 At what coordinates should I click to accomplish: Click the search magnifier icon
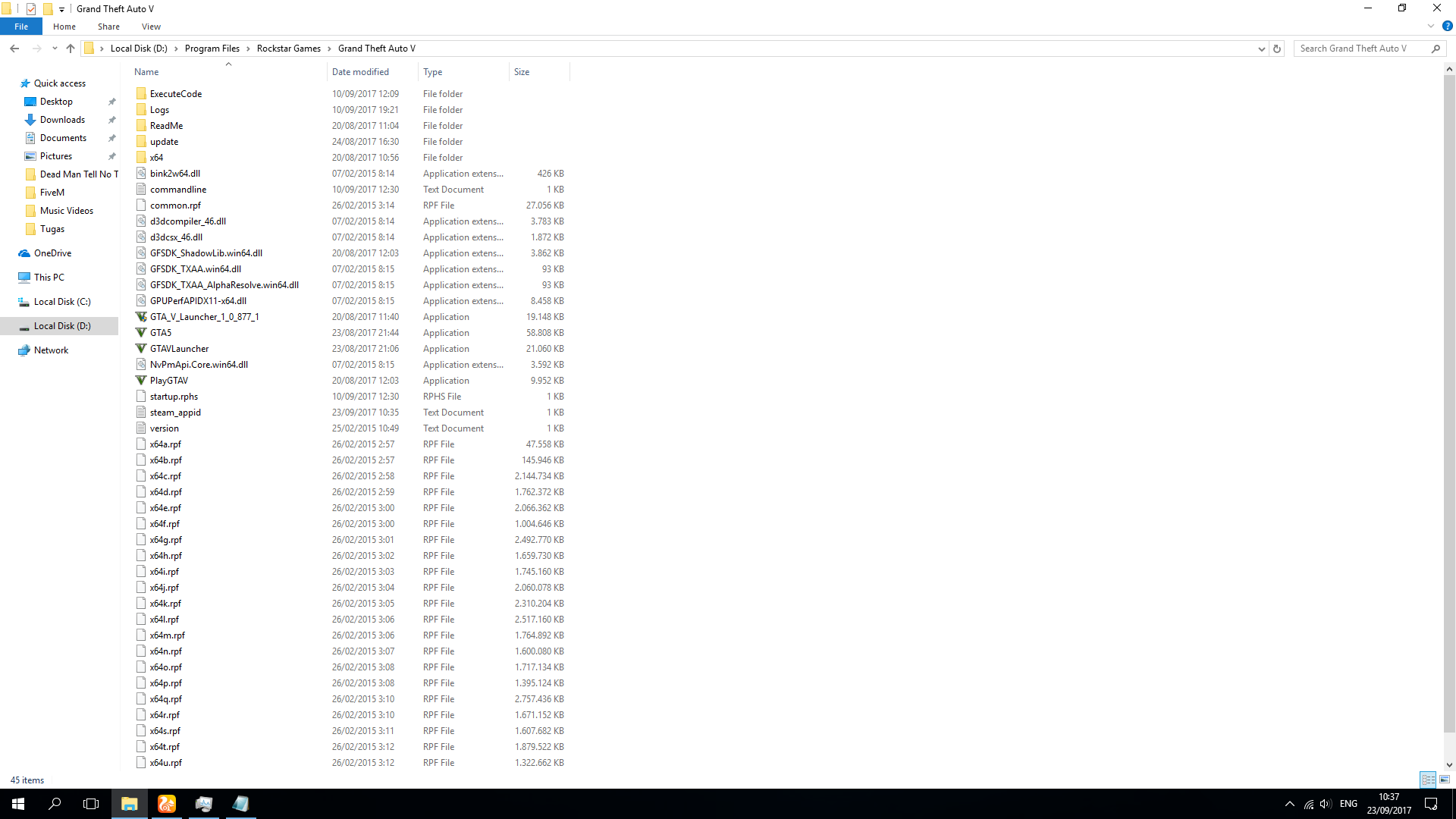pos(1436,49)
